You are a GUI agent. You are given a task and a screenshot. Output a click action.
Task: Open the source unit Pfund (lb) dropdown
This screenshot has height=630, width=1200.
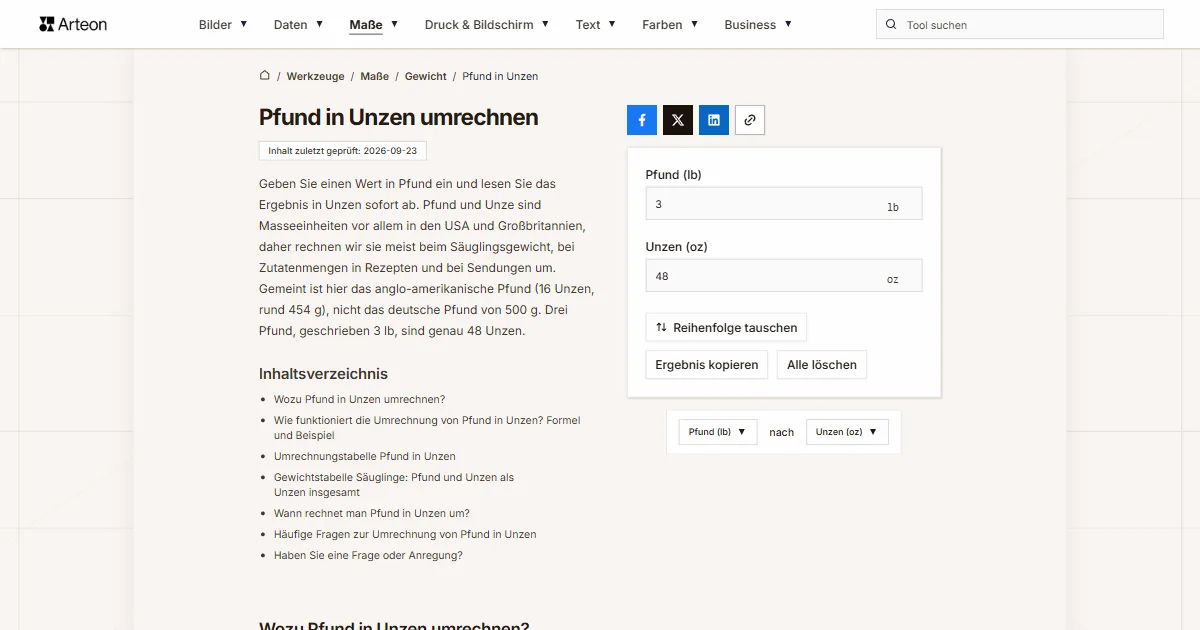718,432
